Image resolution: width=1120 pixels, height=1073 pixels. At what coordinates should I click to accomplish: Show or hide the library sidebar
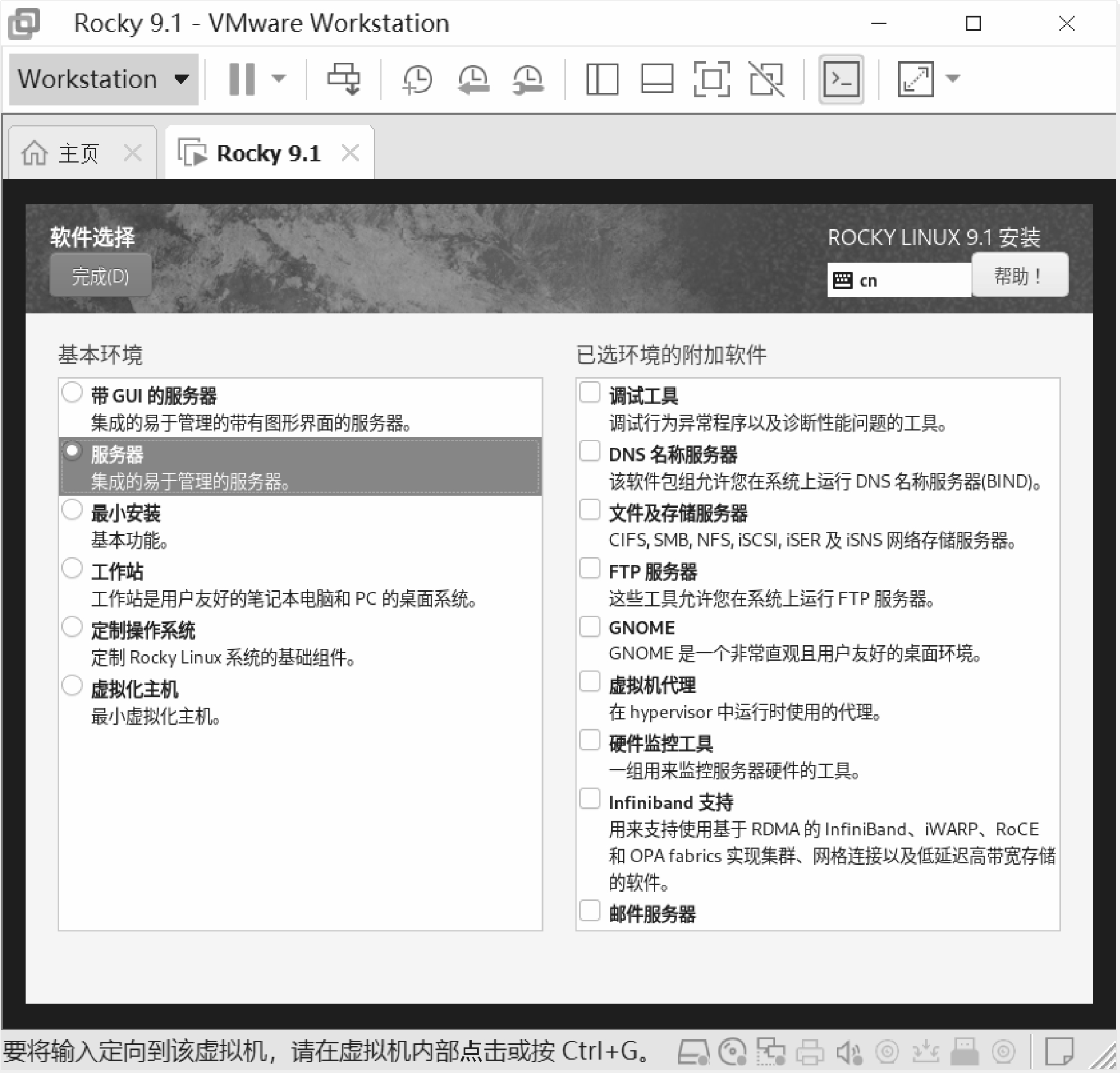(602, 79)
